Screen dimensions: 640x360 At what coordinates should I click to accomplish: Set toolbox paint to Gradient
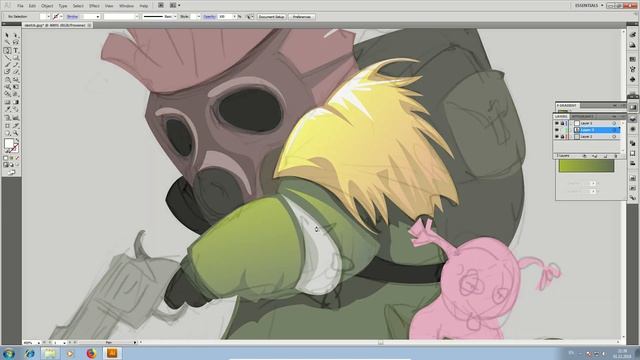(x=11, y=158)
